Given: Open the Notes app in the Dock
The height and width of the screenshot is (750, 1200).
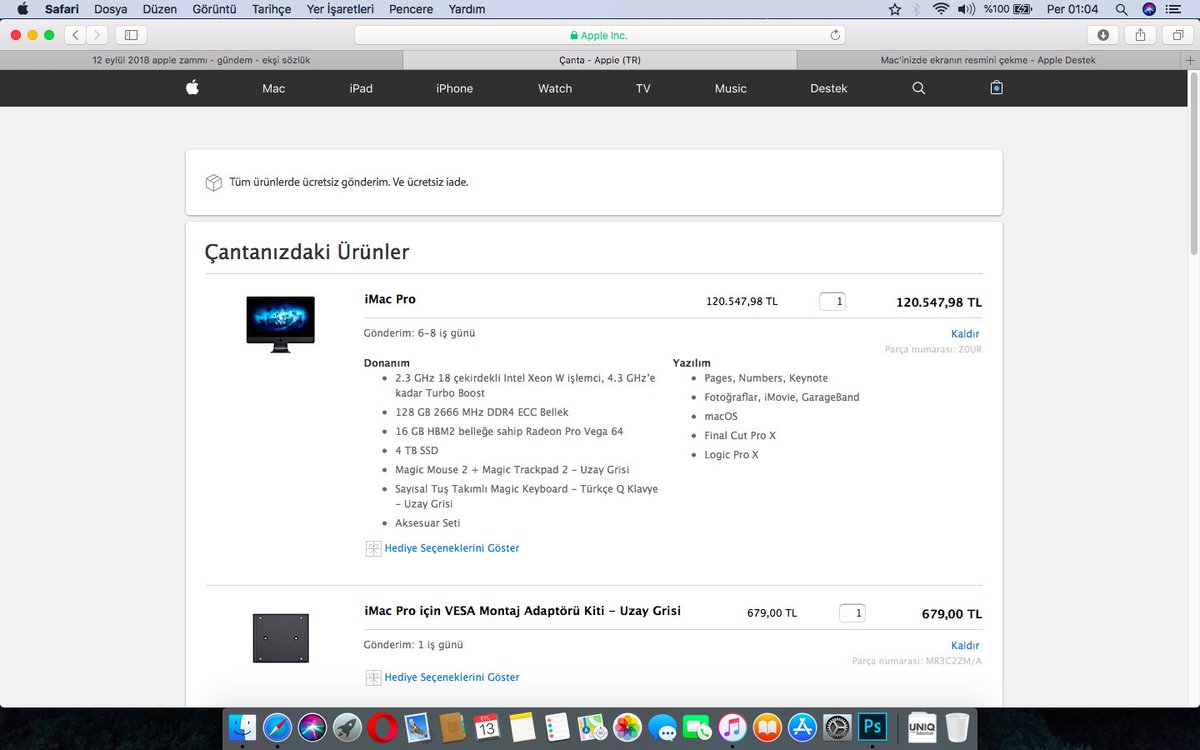Looking at the screenshot, I should pos(522,727).
